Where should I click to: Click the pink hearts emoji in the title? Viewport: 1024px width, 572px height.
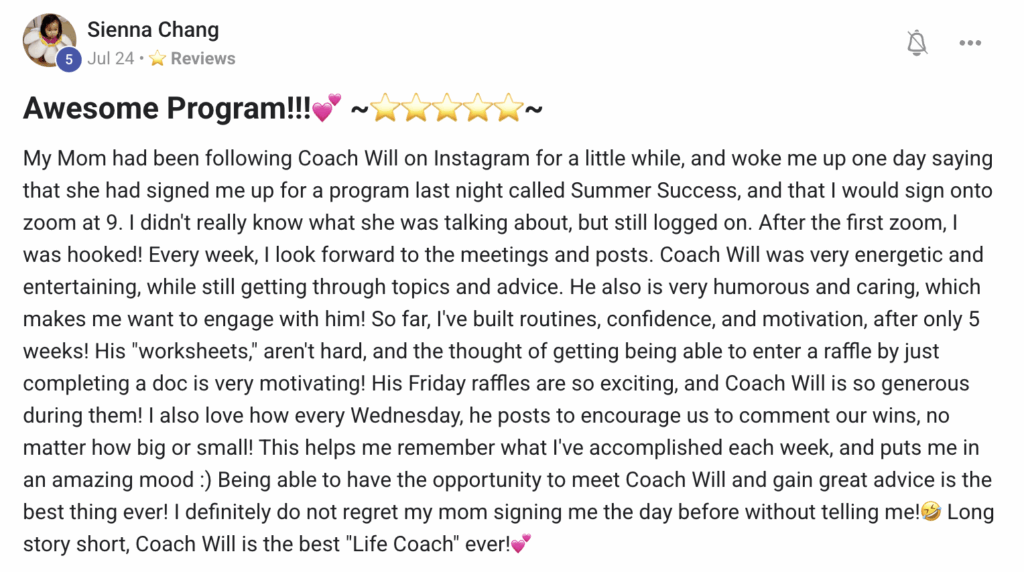coord(326,108)
